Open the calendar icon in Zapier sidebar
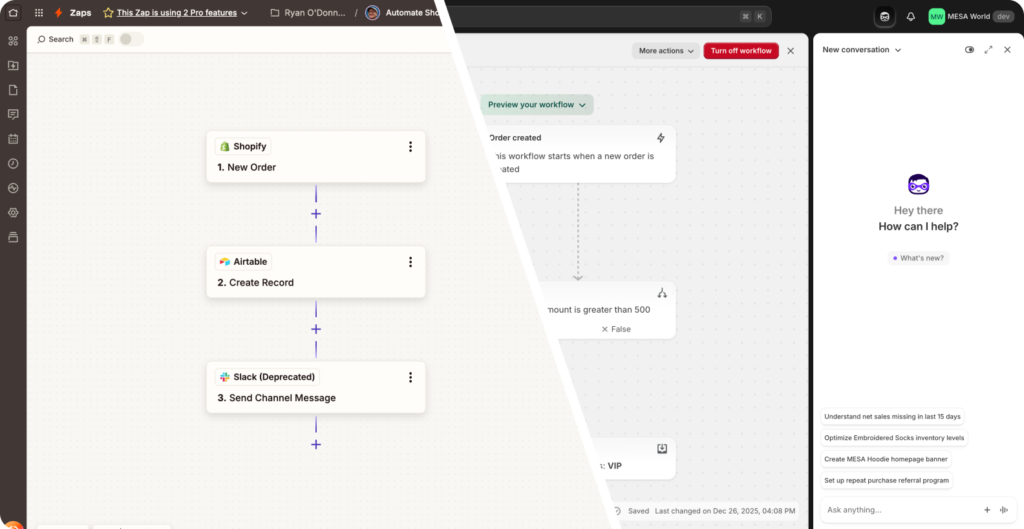The image size is (1024, 529). (13, 139)
